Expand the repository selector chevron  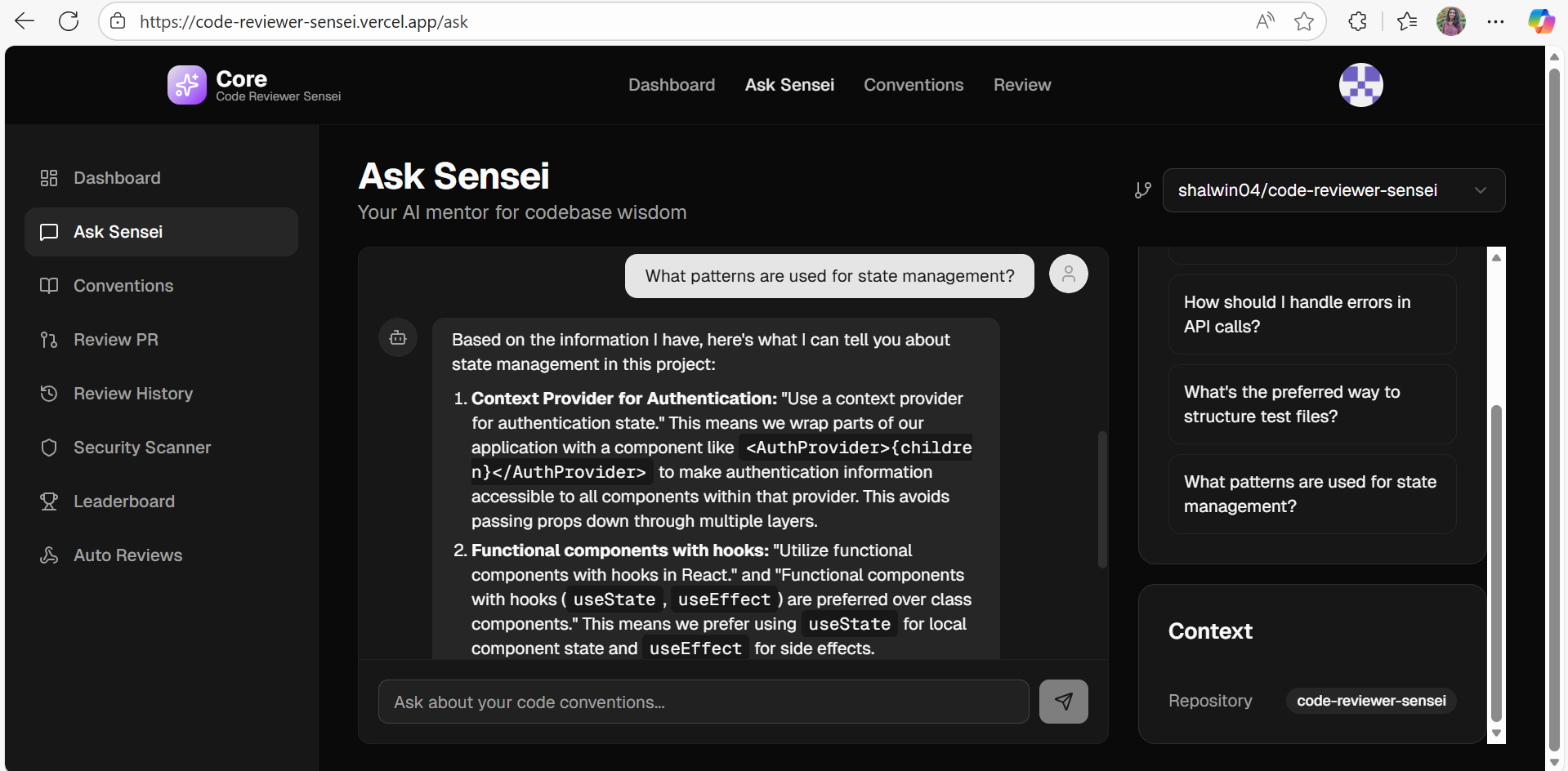click(1480, 190)
